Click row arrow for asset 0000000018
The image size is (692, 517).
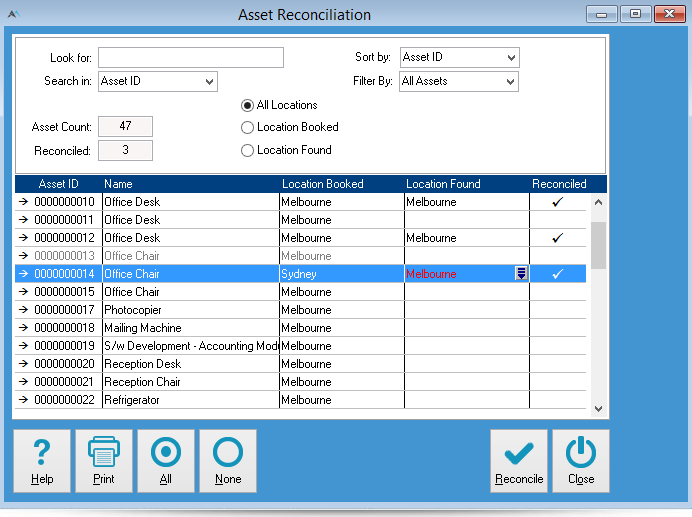click(23, 328)
